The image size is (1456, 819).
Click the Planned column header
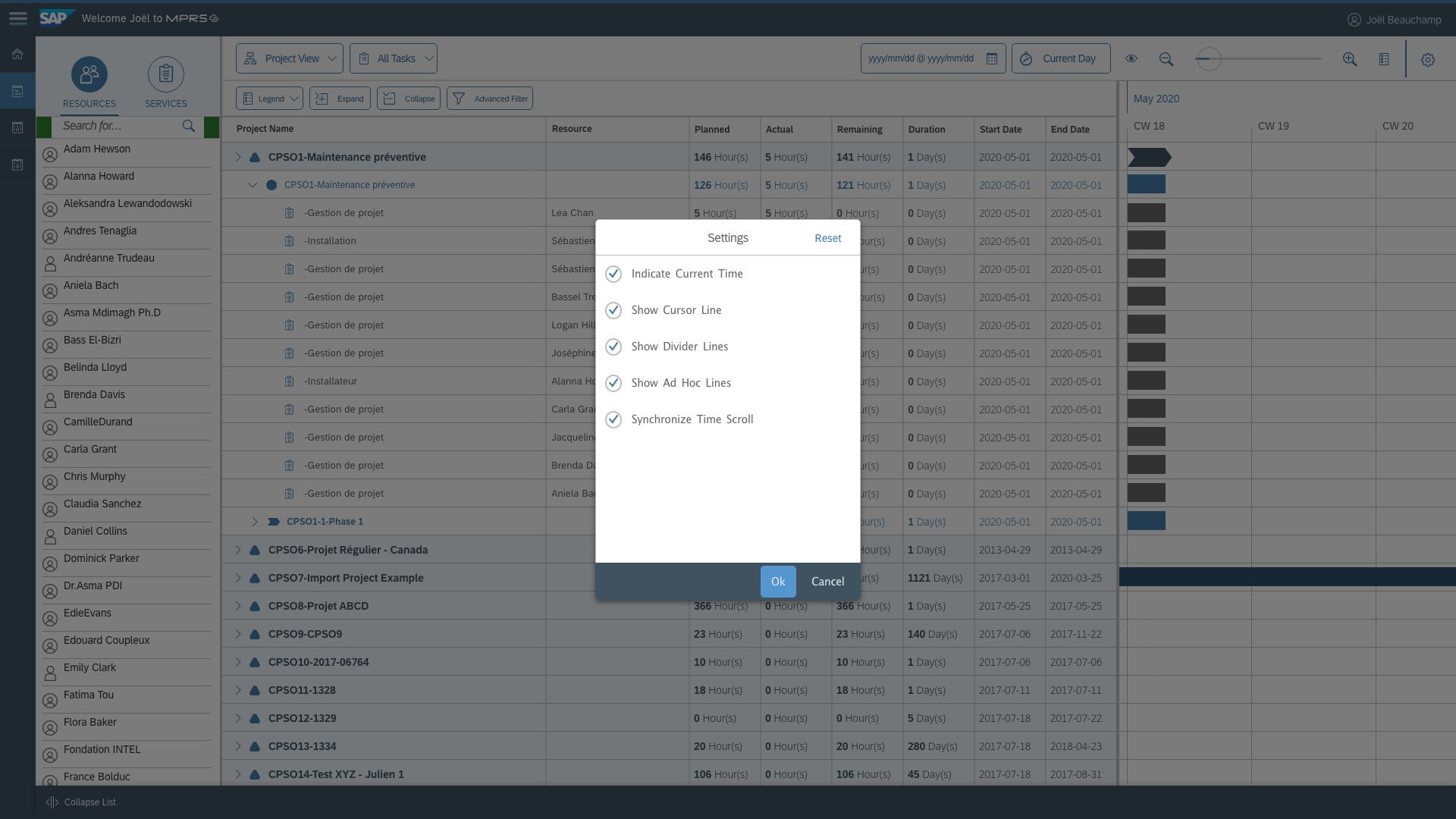[711, 130]
